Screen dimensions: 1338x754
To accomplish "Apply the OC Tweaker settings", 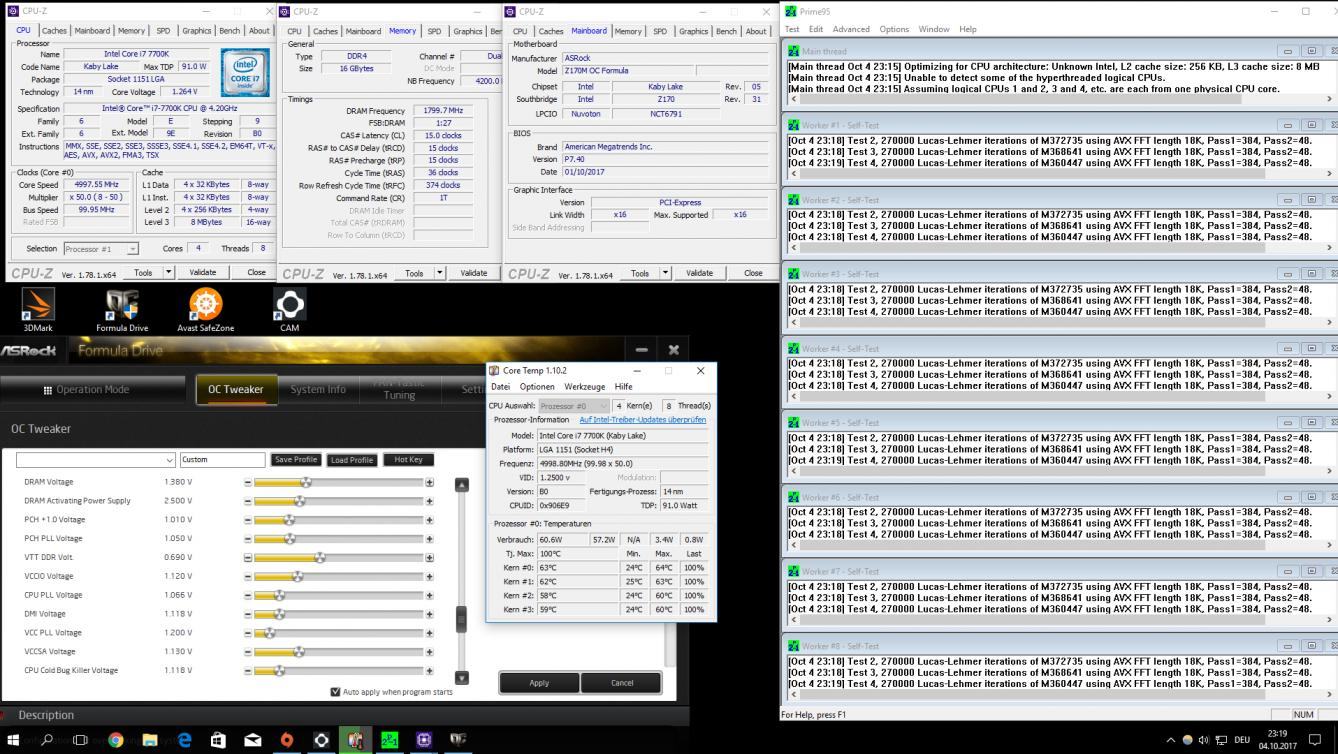I will point(539,683).
